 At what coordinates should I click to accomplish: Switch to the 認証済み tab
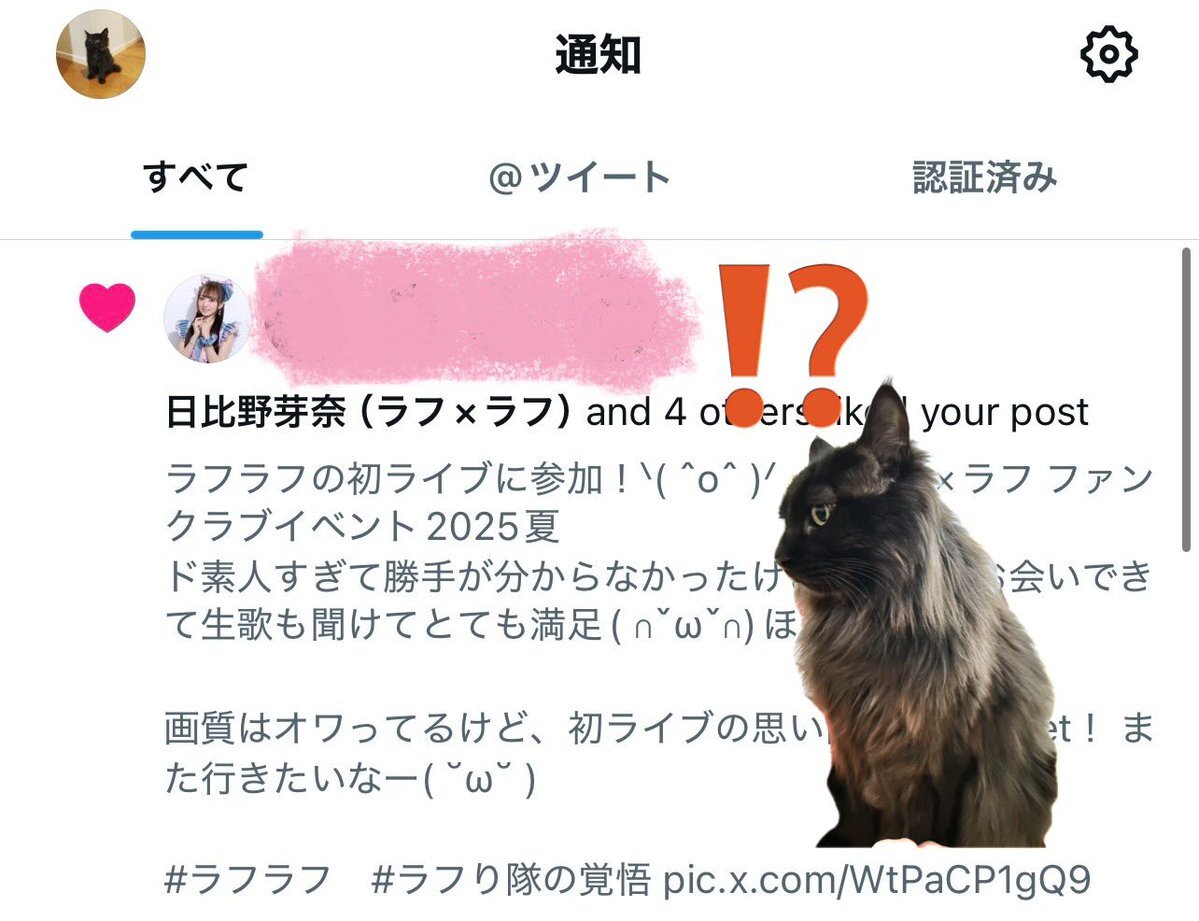pos(985,177)
